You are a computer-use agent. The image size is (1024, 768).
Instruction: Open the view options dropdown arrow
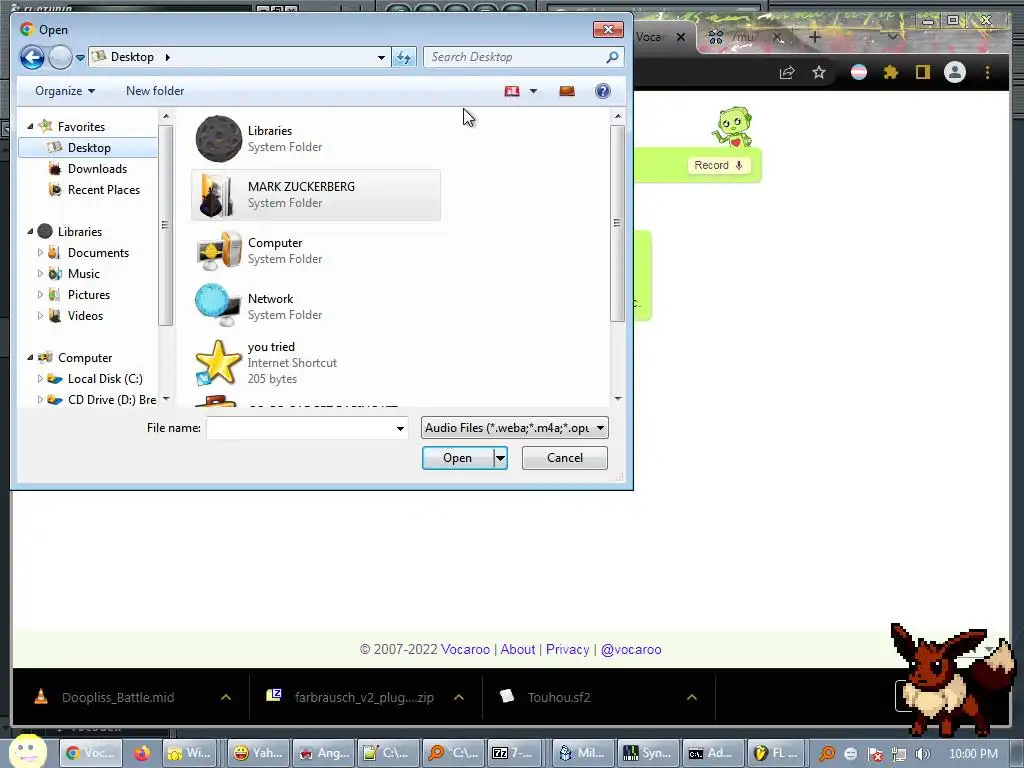click(534, 91)
